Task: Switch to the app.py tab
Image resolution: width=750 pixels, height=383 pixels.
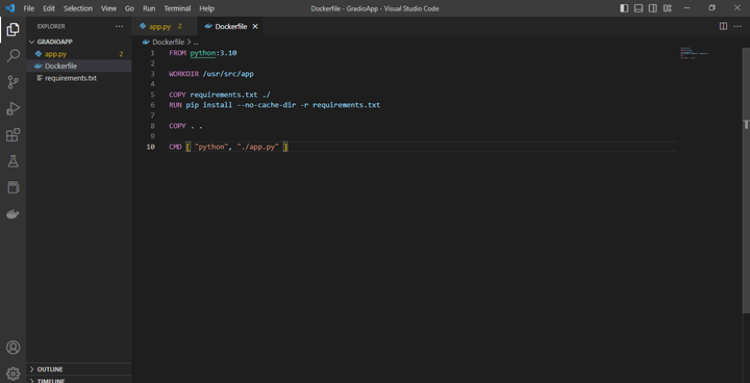Action: (x=165, y=26)
